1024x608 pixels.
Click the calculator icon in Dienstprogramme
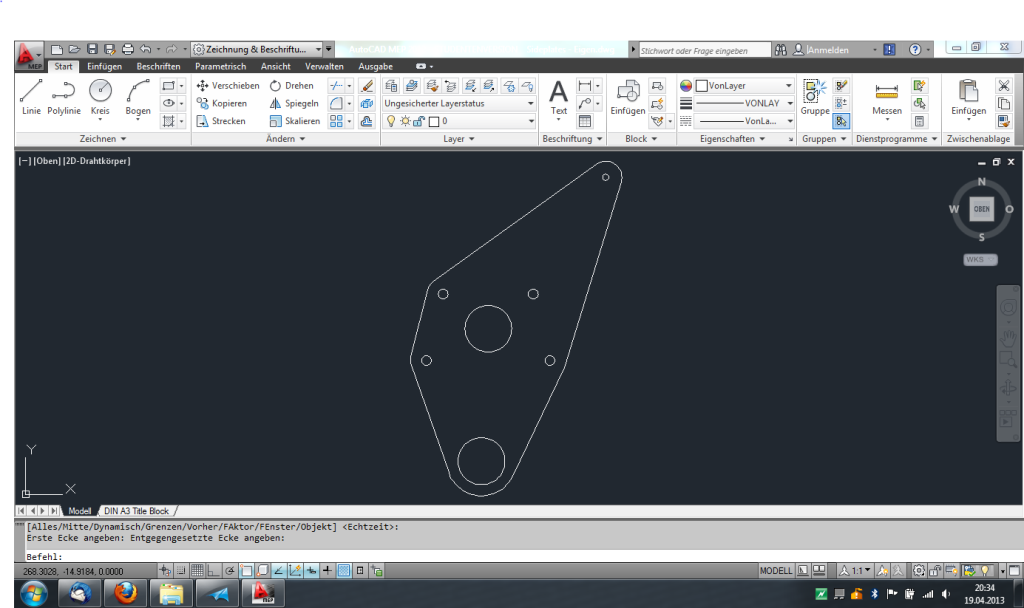point(919,121)
